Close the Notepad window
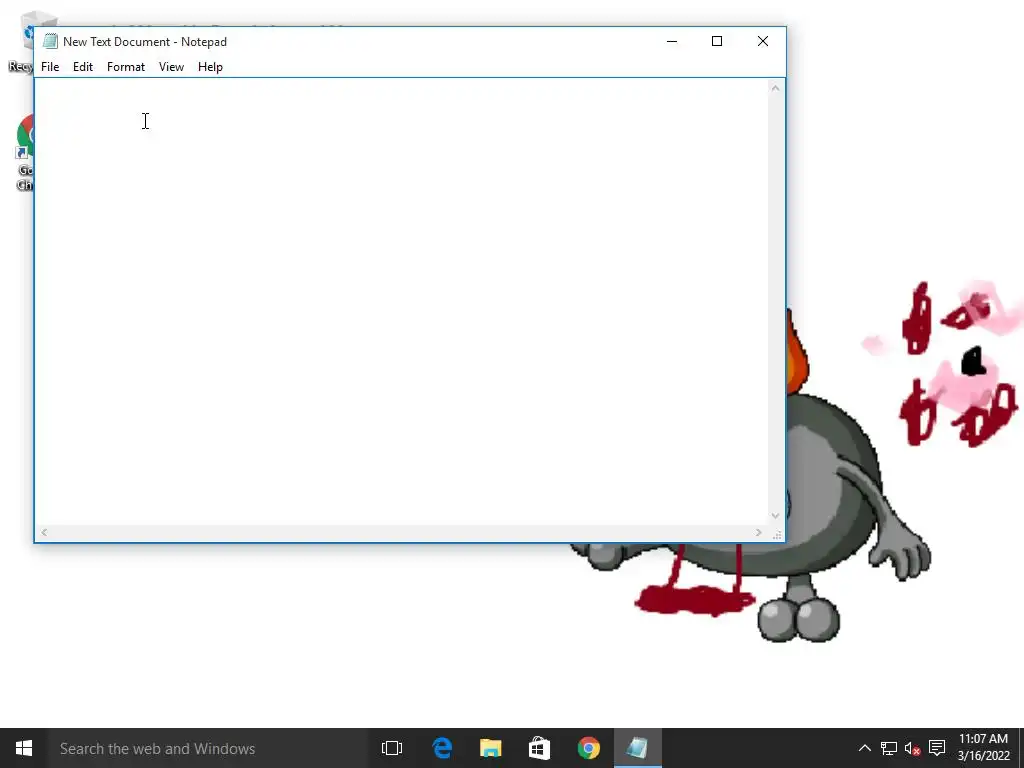The height and width of the screenshot is (768, 1024). [763, 41]
